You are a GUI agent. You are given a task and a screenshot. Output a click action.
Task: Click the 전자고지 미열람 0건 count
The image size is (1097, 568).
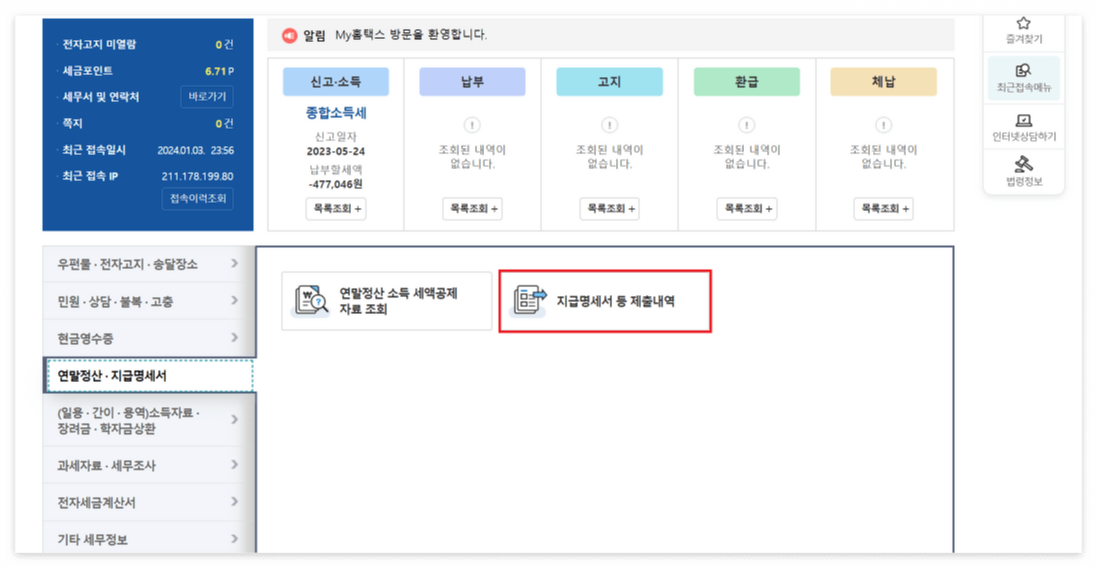pos(224,45)
